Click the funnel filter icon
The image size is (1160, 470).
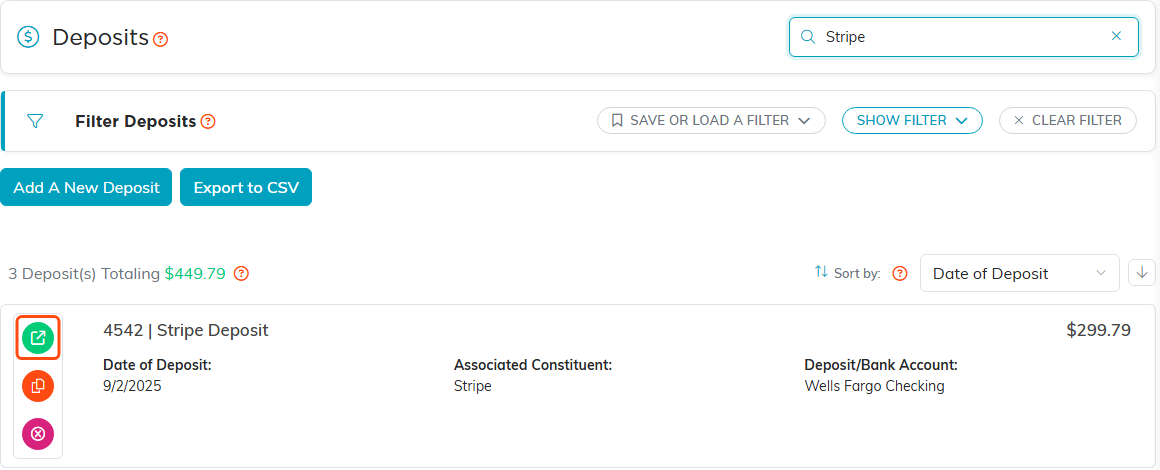tap(35, 121)
